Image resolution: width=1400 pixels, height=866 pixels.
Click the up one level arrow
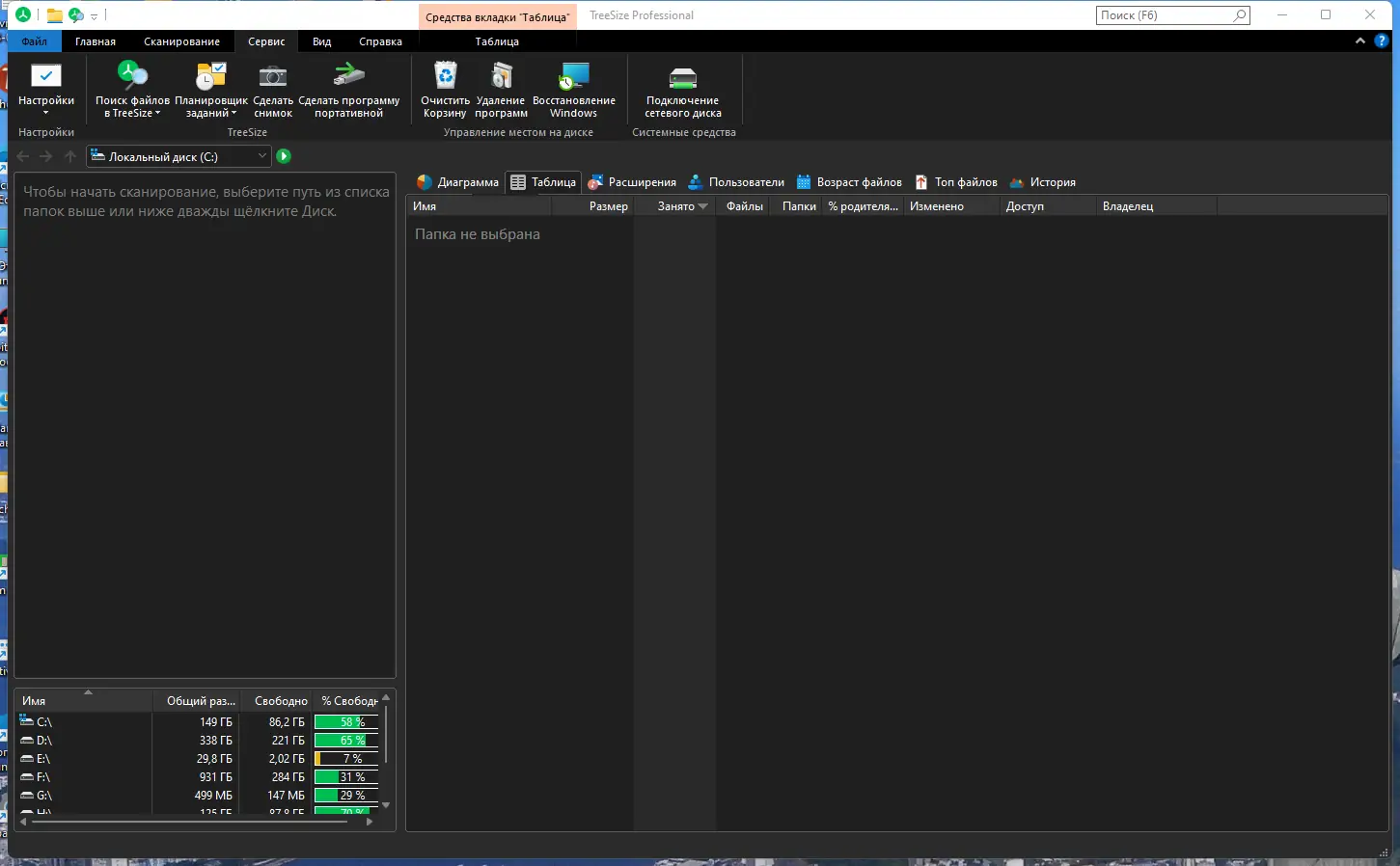[x=69, y=156]
